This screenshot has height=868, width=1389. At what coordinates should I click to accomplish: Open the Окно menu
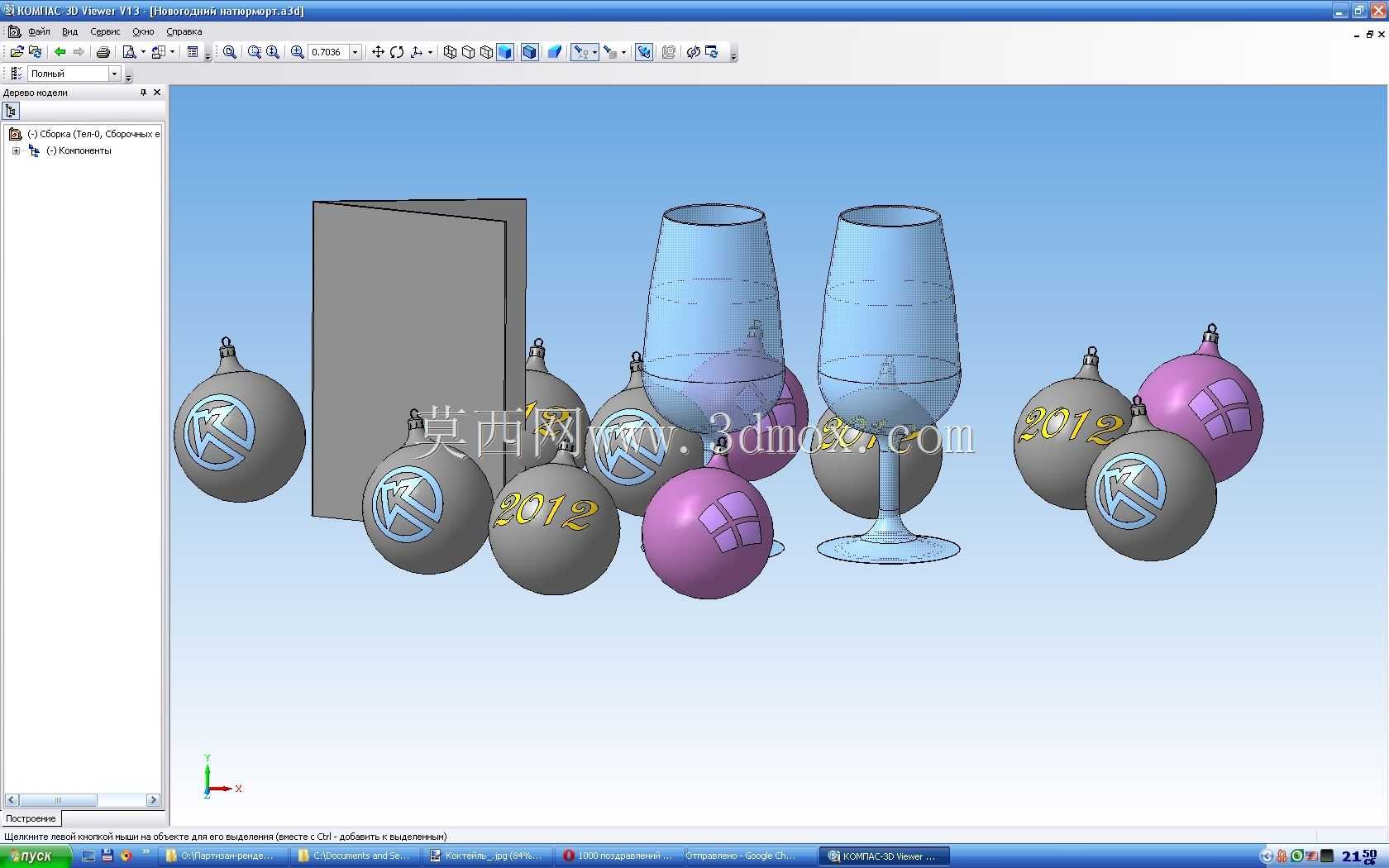click(x=143, y=31)
